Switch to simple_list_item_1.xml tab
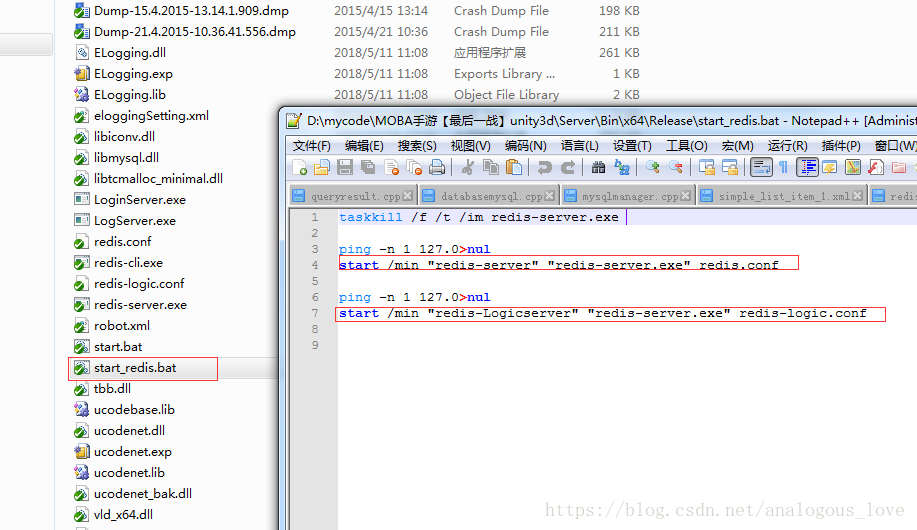Screen dimensions: 917x530 tap(782, 196)
